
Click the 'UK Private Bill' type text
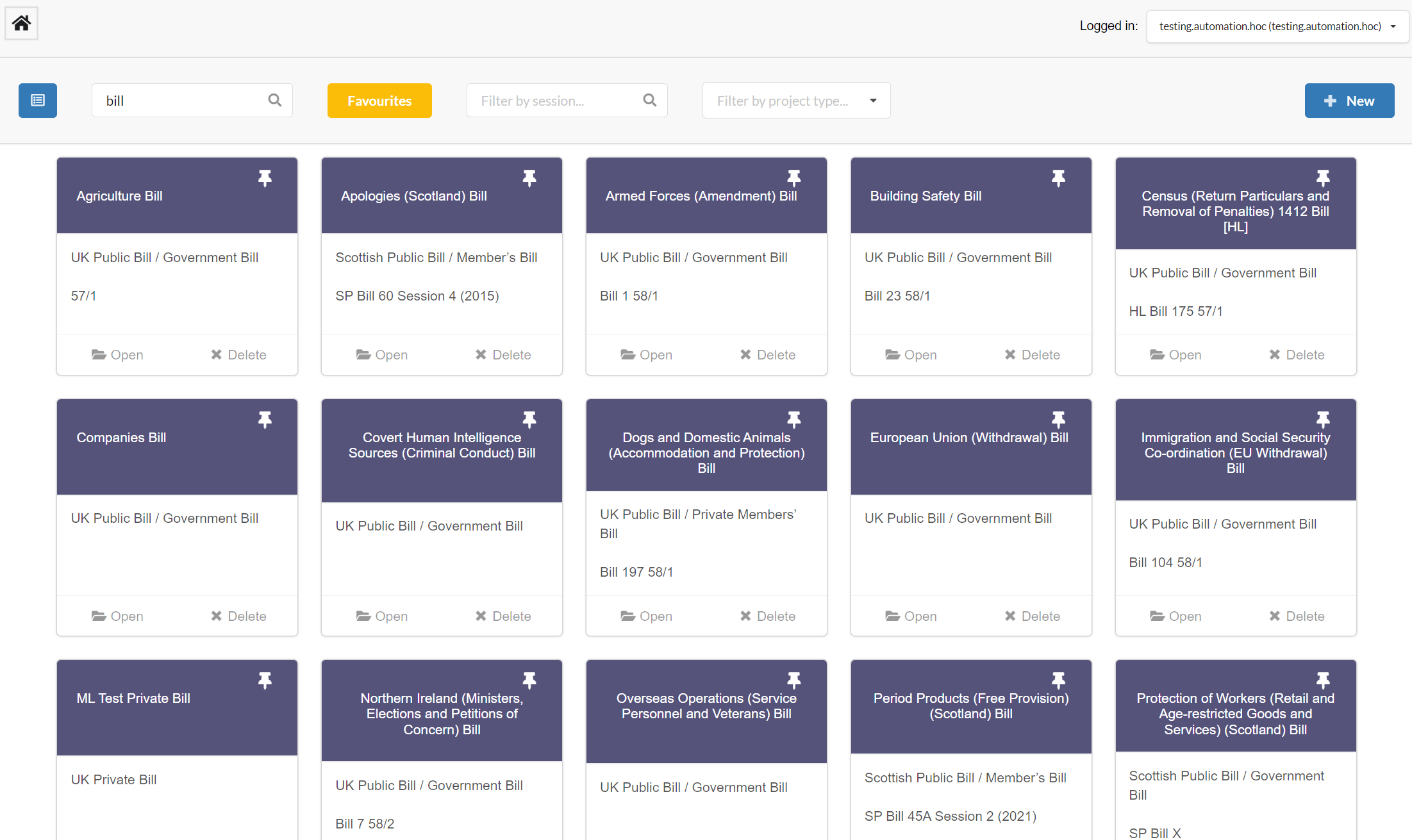pos(113,780)
